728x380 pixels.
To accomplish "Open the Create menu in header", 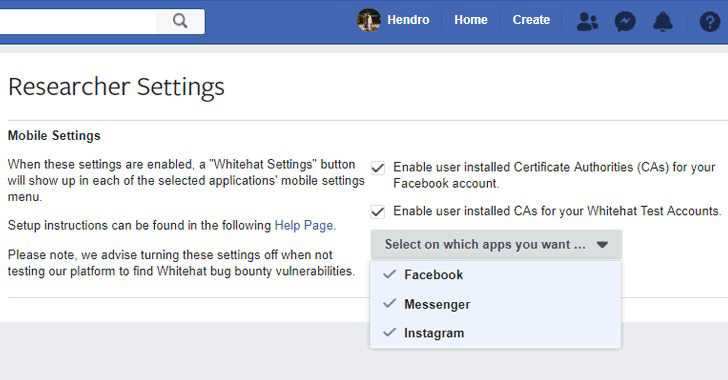I will tap(531, 20).
